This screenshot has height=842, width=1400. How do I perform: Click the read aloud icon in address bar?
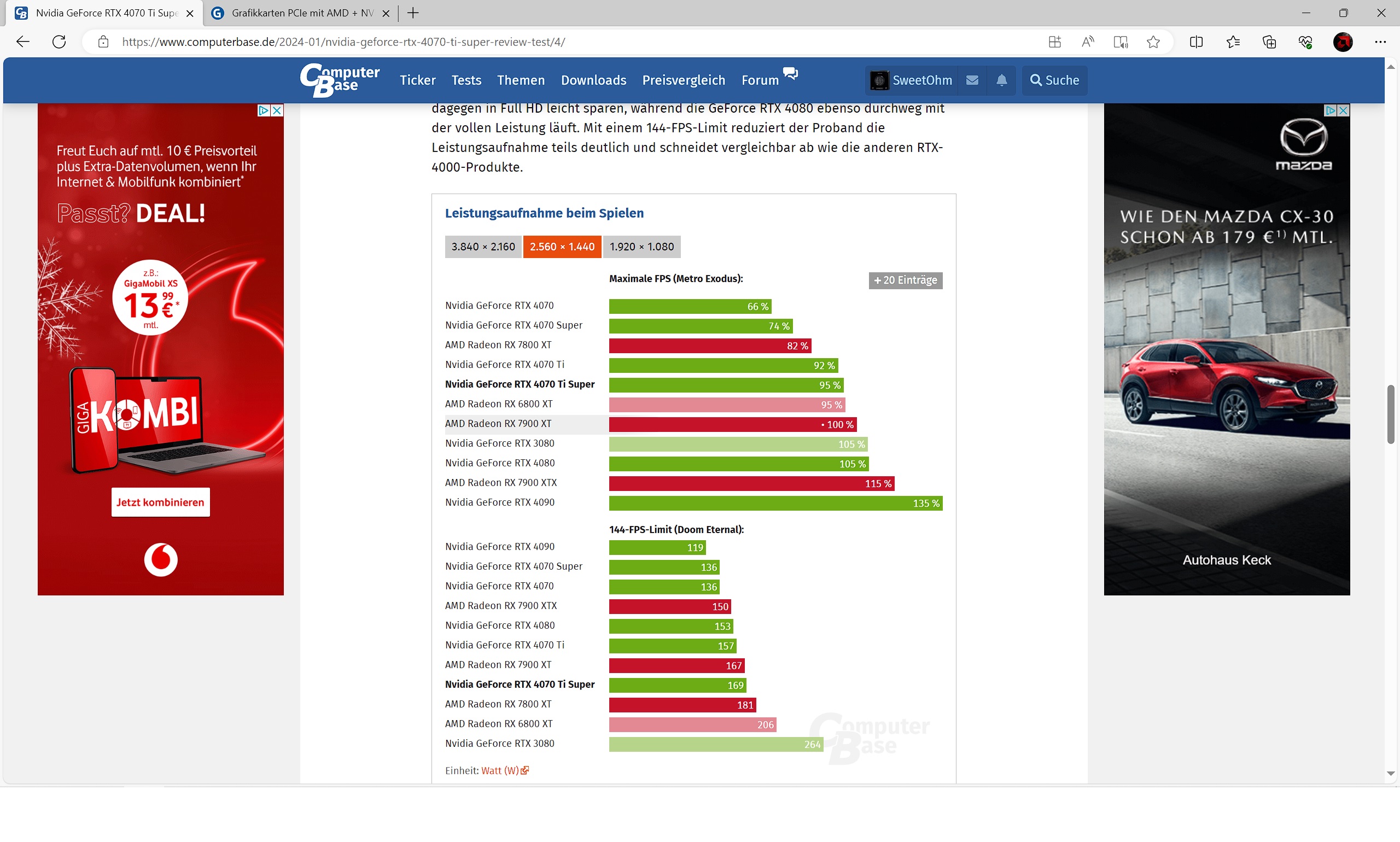tap(1087, 42)
